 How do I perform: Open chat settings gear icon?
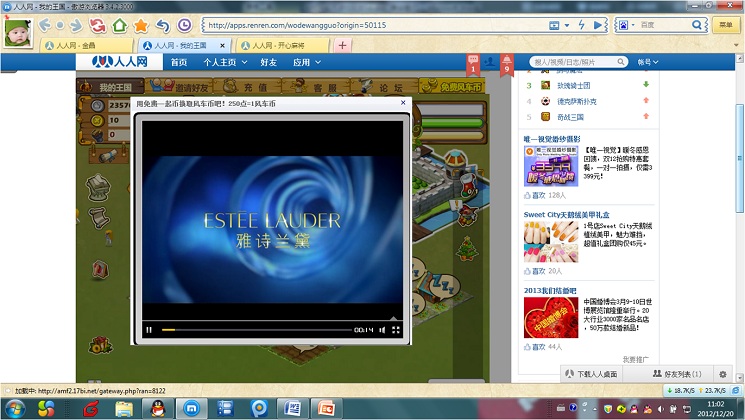[723, 374]
